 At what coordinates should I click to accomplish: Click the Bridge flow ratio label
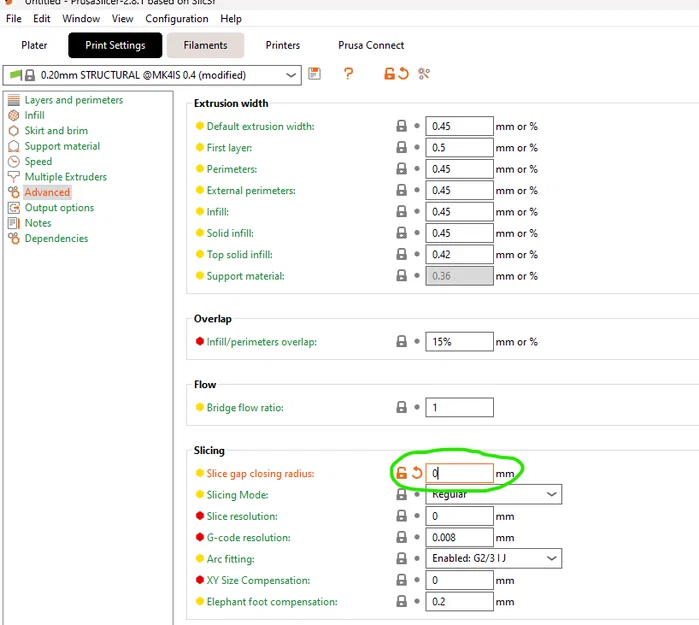(245, 407)
